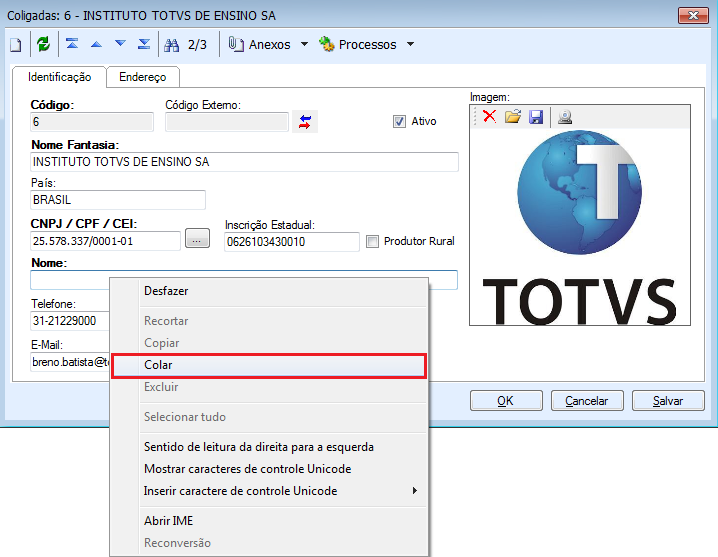Choose Desfazer in the context menu
This screenshot has height=557, width=718.
click(269, 291)
